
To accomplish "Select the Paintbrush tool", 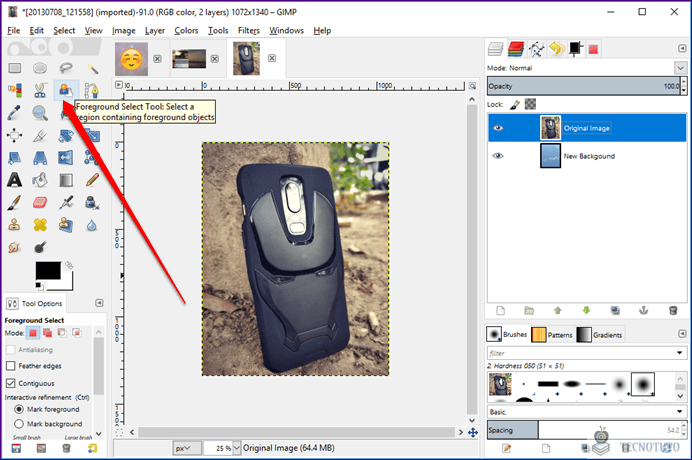I will coord(15,203).
